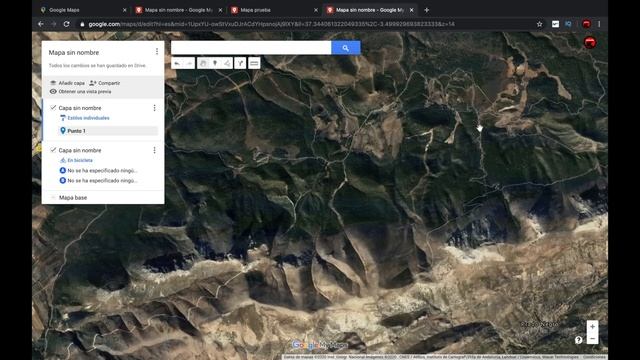Image resolution: width=640 pixels, height=360 pixels.
Task: Open En bicicleta travel mode link
Action: (80, 160)
